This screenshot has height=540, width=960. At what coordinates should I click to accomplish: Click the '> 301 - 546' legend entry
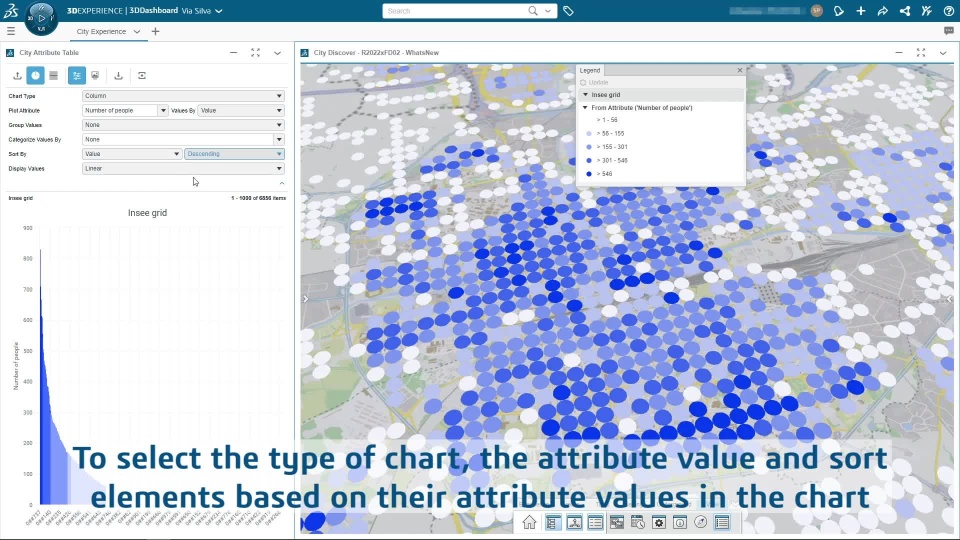point(612,160)
